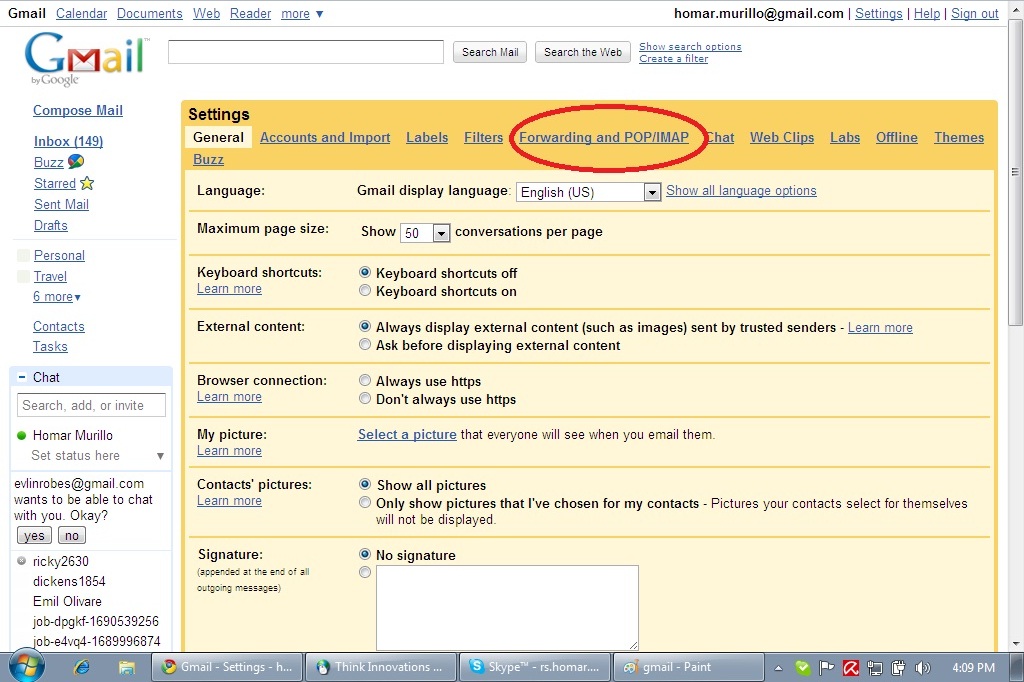Click Select a picture link

click(407, 434)
